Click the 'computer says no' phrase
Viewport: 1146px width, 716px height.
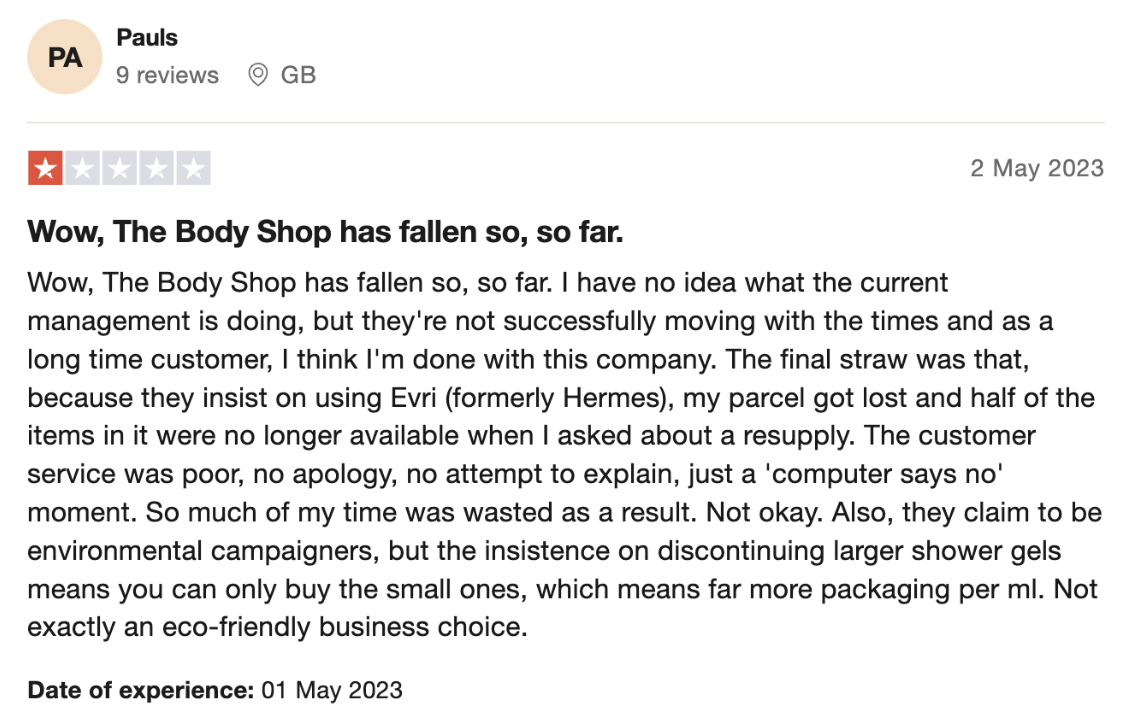[884, 474]
